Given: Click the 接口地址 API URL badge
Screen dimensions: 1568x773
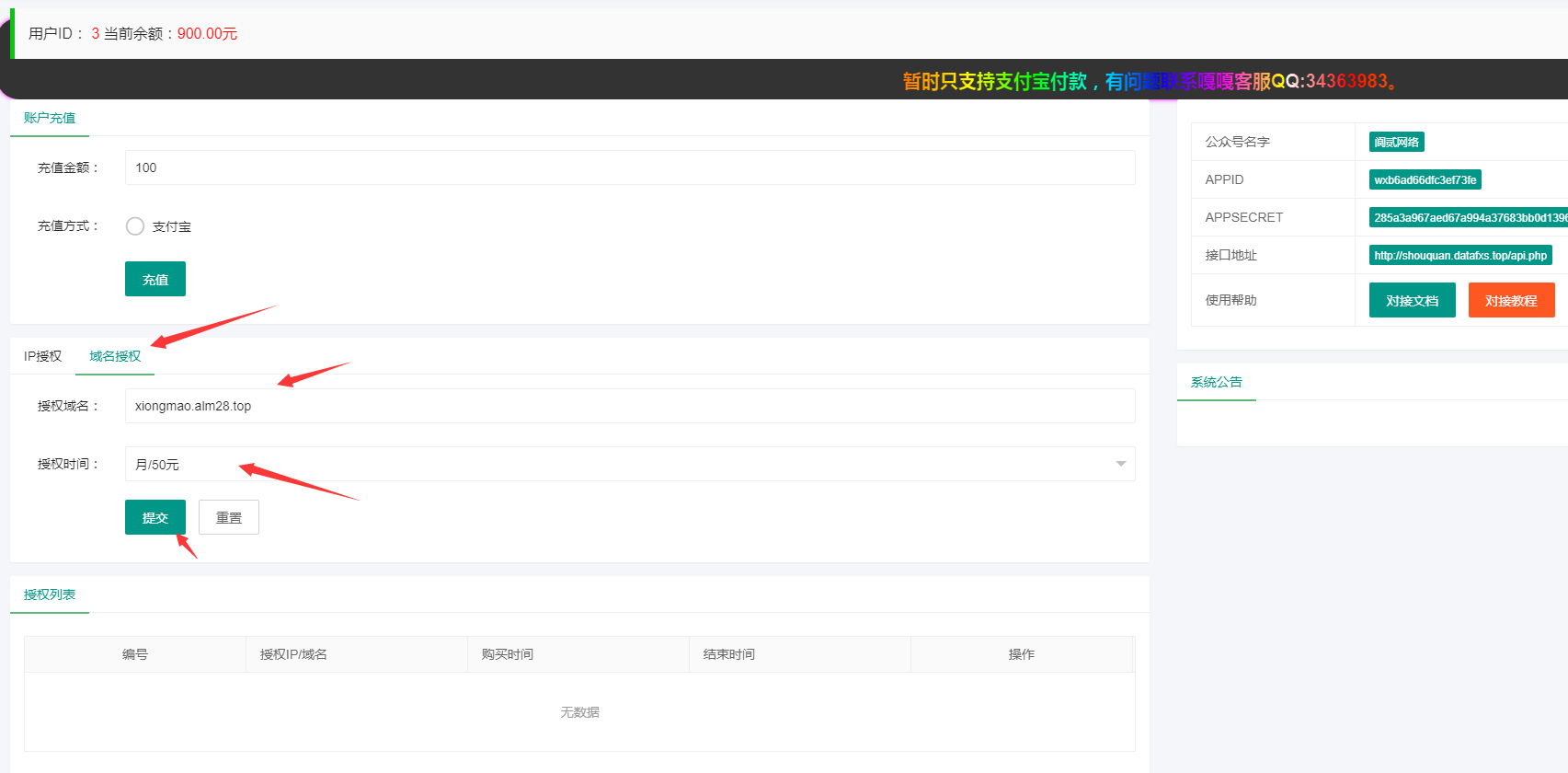Looking at the screenshot, I should [x=1459, y=255].
